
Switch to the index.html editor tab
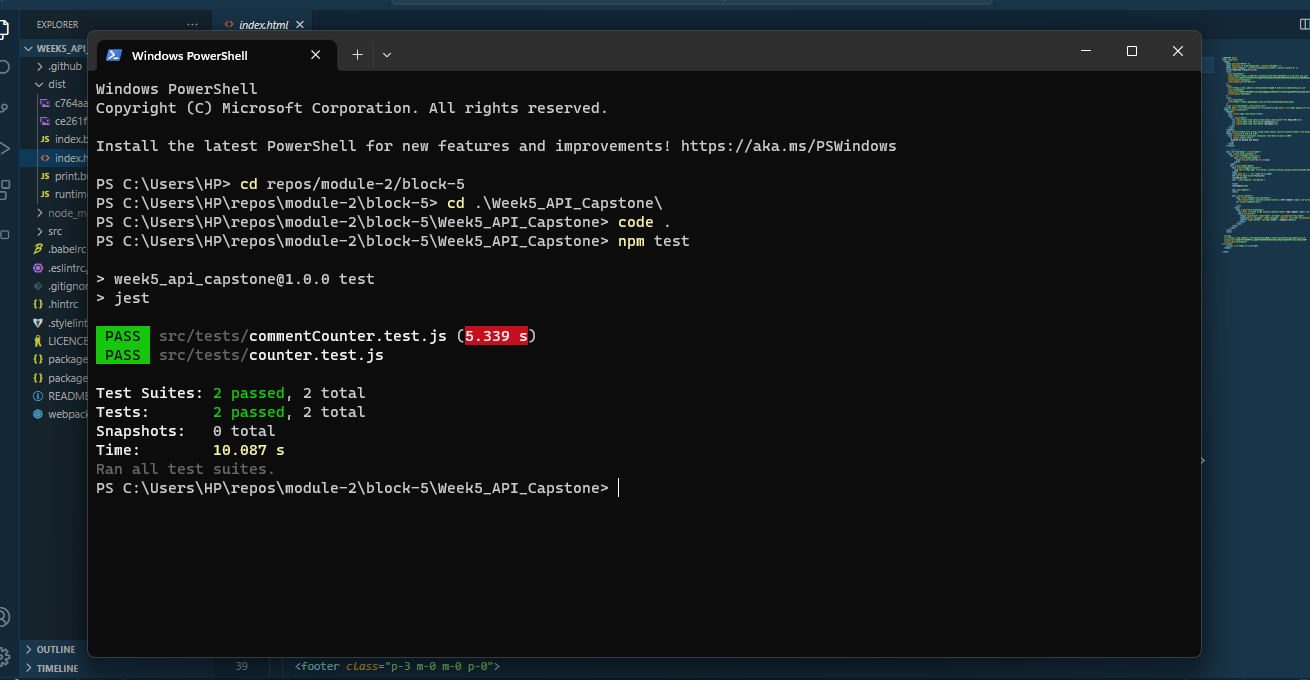264,22
